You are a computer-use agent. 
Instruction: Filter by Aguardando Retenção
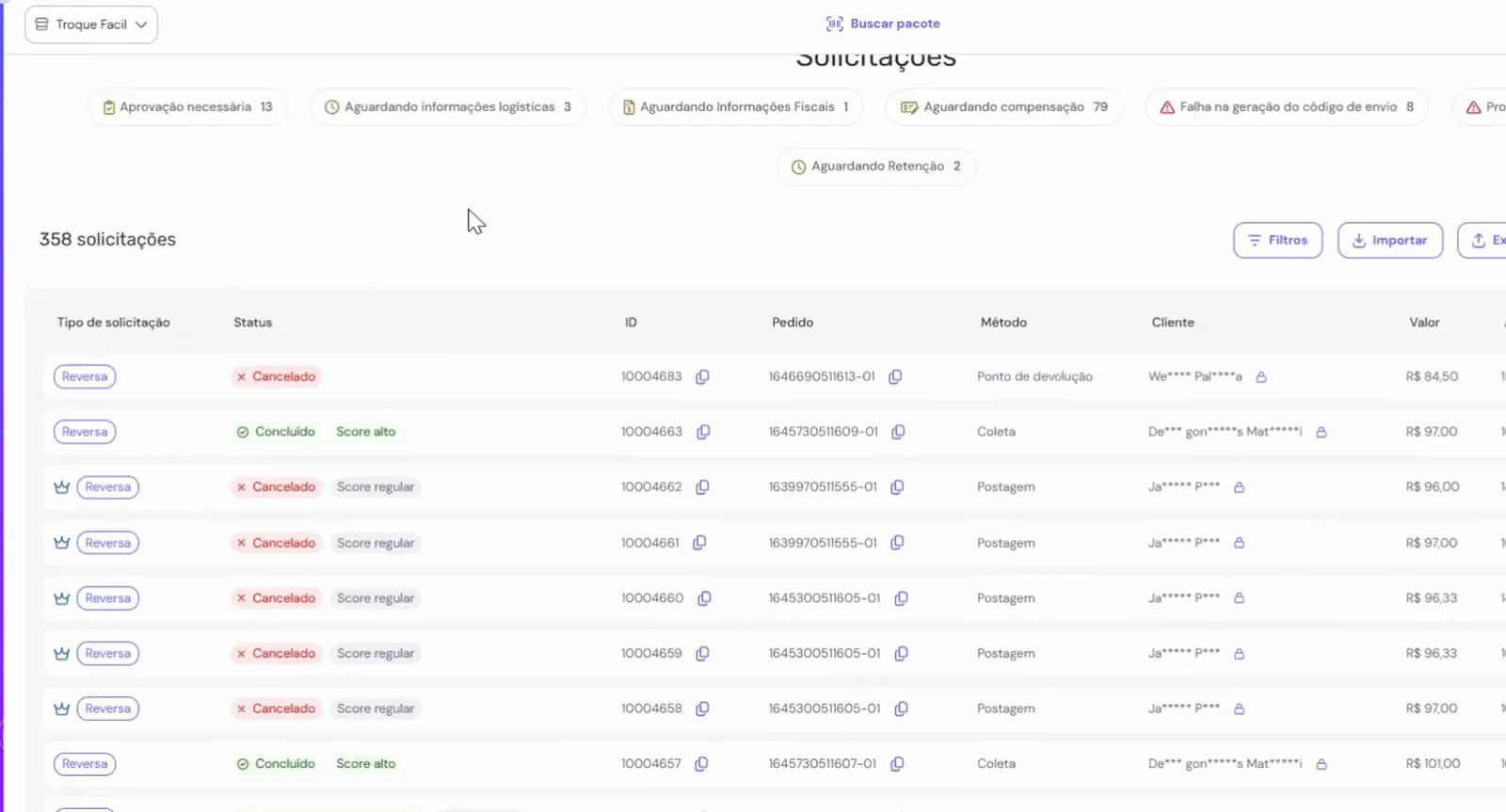click(876, 167)
